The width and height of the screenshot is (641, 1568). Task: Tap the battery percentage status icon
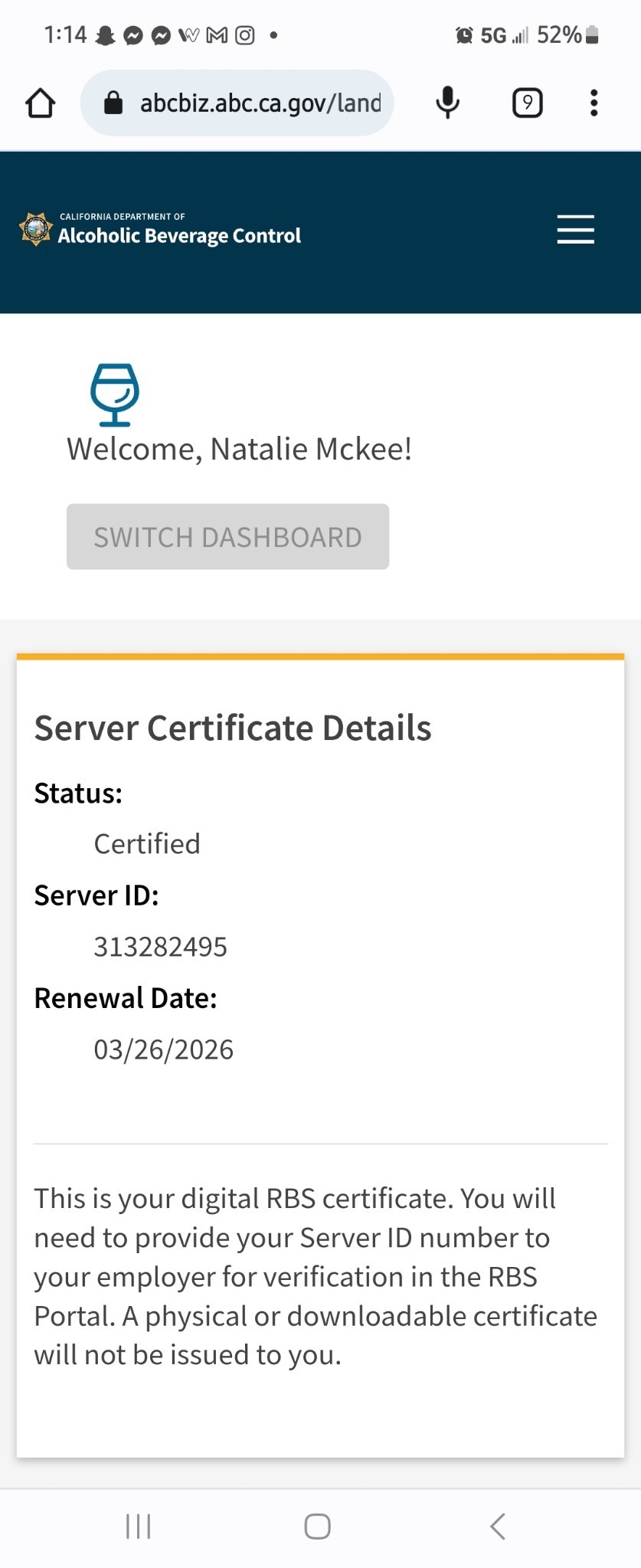coord(567,35)
